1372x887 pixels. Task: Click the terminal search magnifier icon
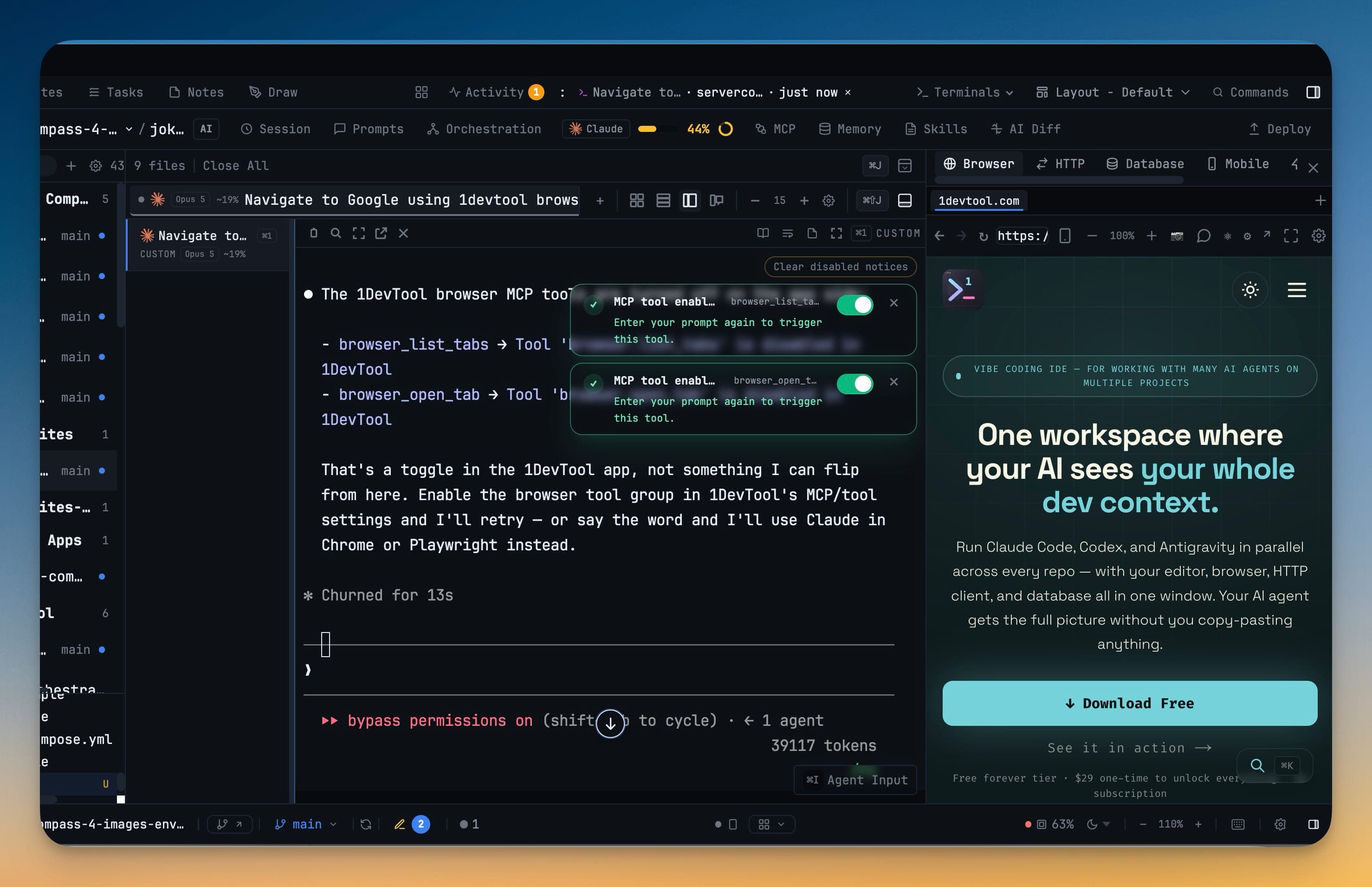(x=336, y=233)
